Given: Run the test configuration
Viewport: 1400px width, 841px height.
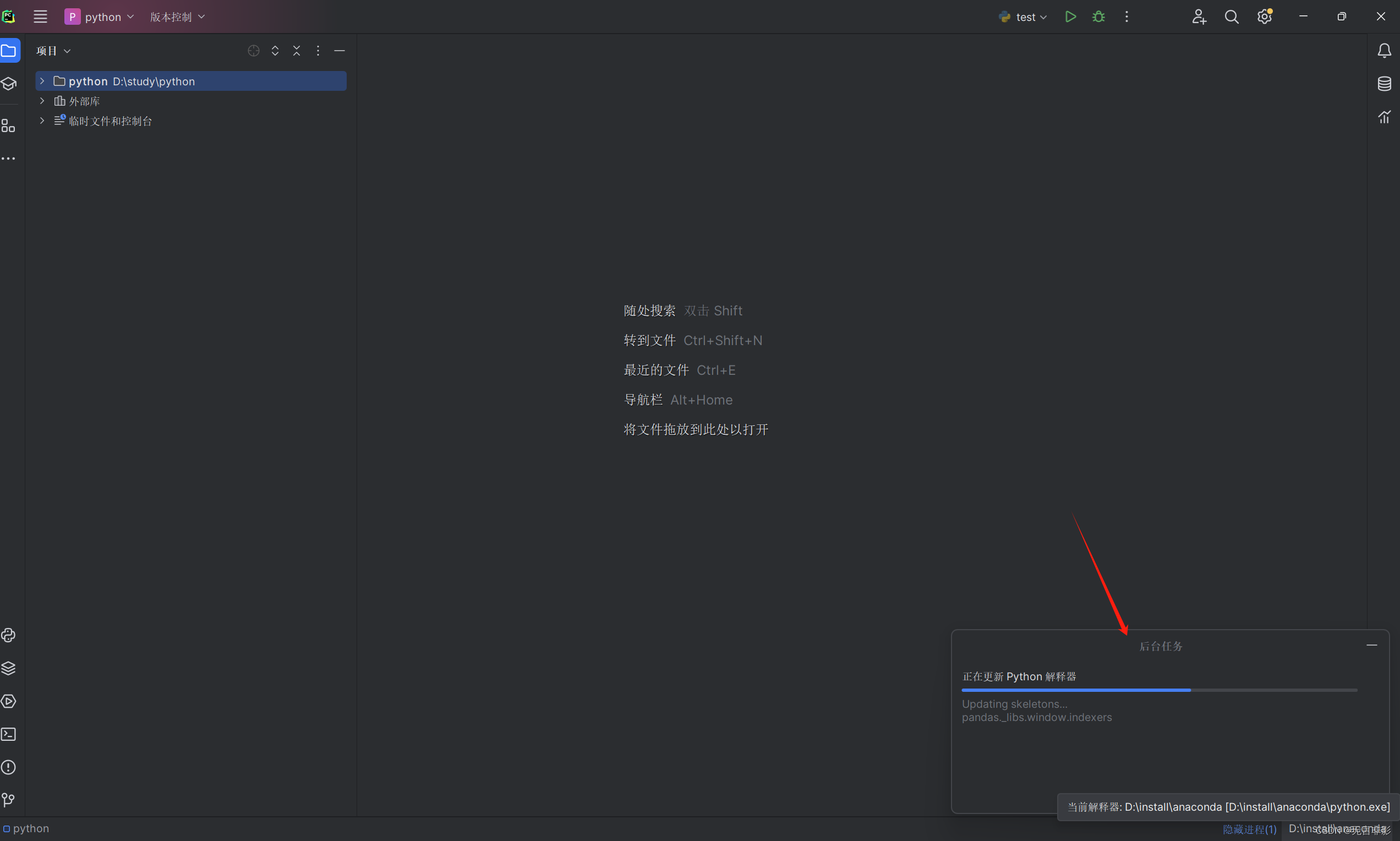Looking at the screenshot, I should coord(1070,17).
